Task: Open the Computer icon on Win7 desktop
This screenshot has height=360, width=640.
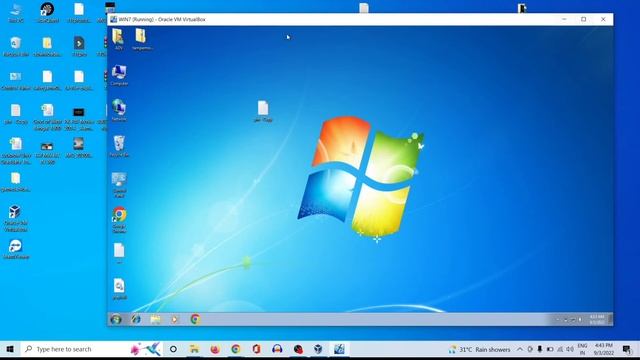Action: [119, 75]
